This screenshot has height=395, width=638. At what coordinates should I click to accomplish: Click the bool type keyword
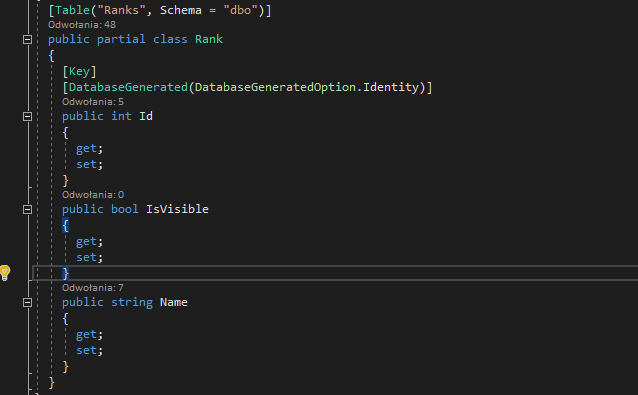125,209
